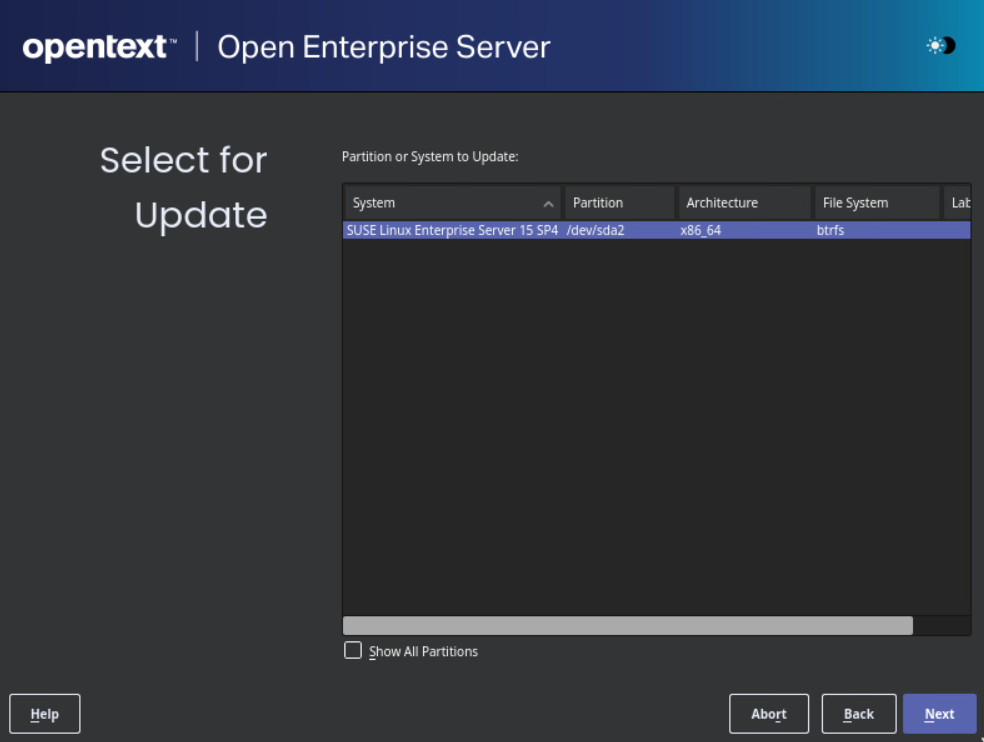The height and width of the screenshot is (742, 984).
Task: Go Back to the previous step
Action: click(858, 714)
